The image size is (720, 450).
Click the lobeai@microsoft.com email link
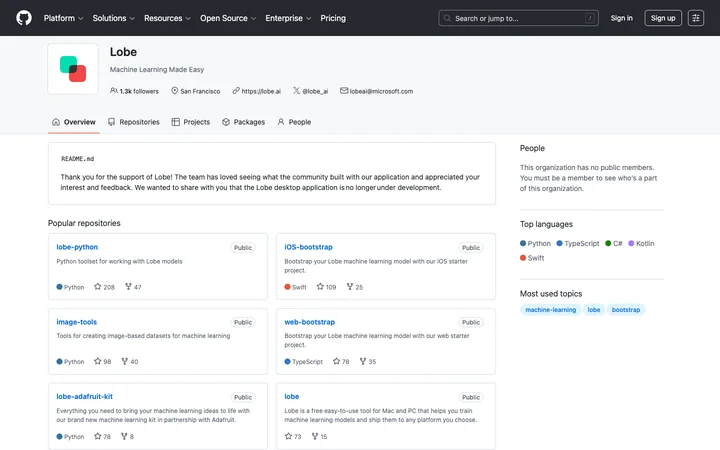[x=381, y=91]
